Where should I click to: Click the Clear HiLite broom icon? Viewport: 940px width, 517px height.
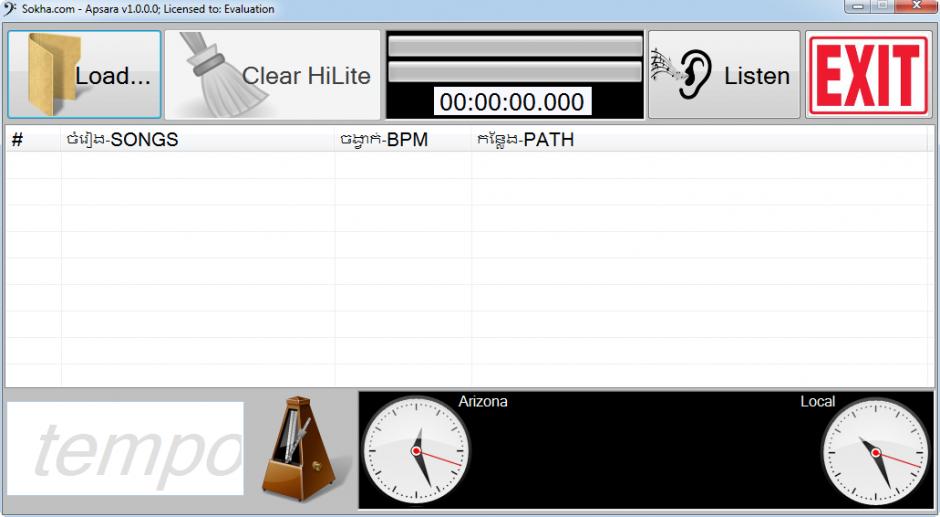point(222,75)
